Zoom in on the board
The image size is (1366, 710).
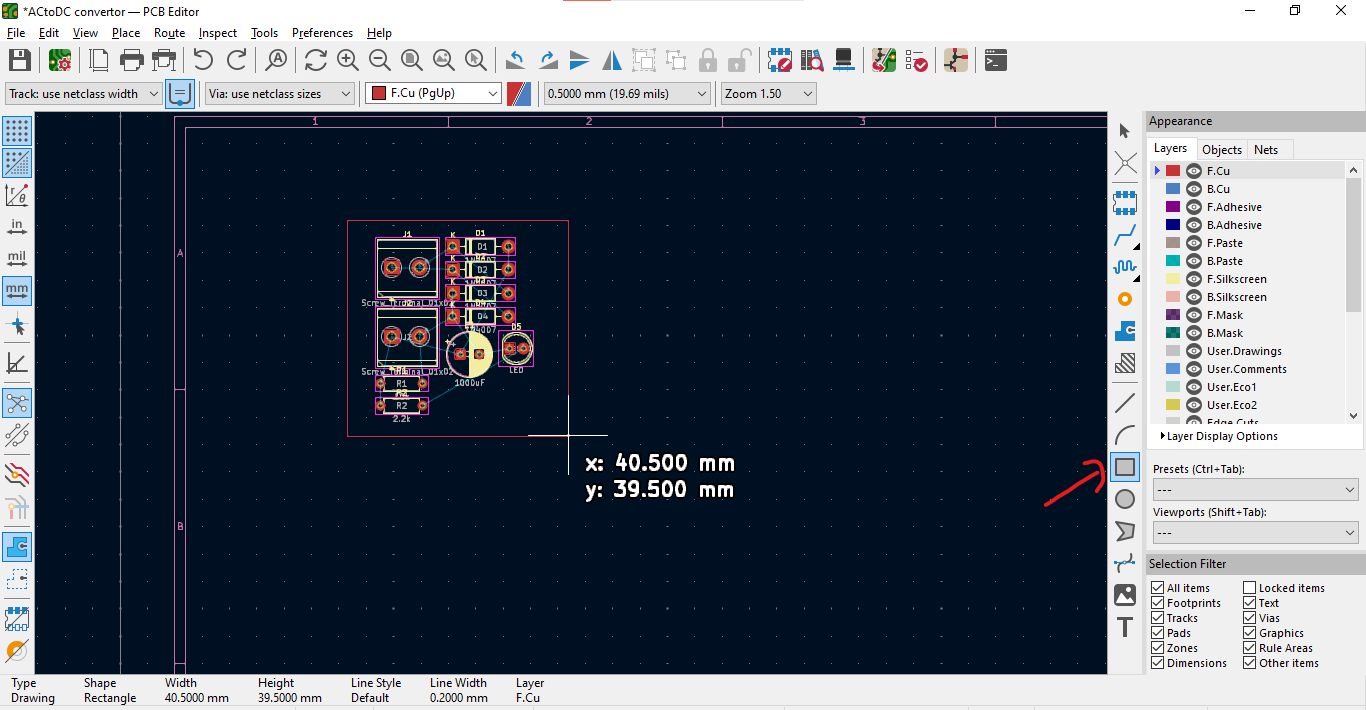point(348,60)
